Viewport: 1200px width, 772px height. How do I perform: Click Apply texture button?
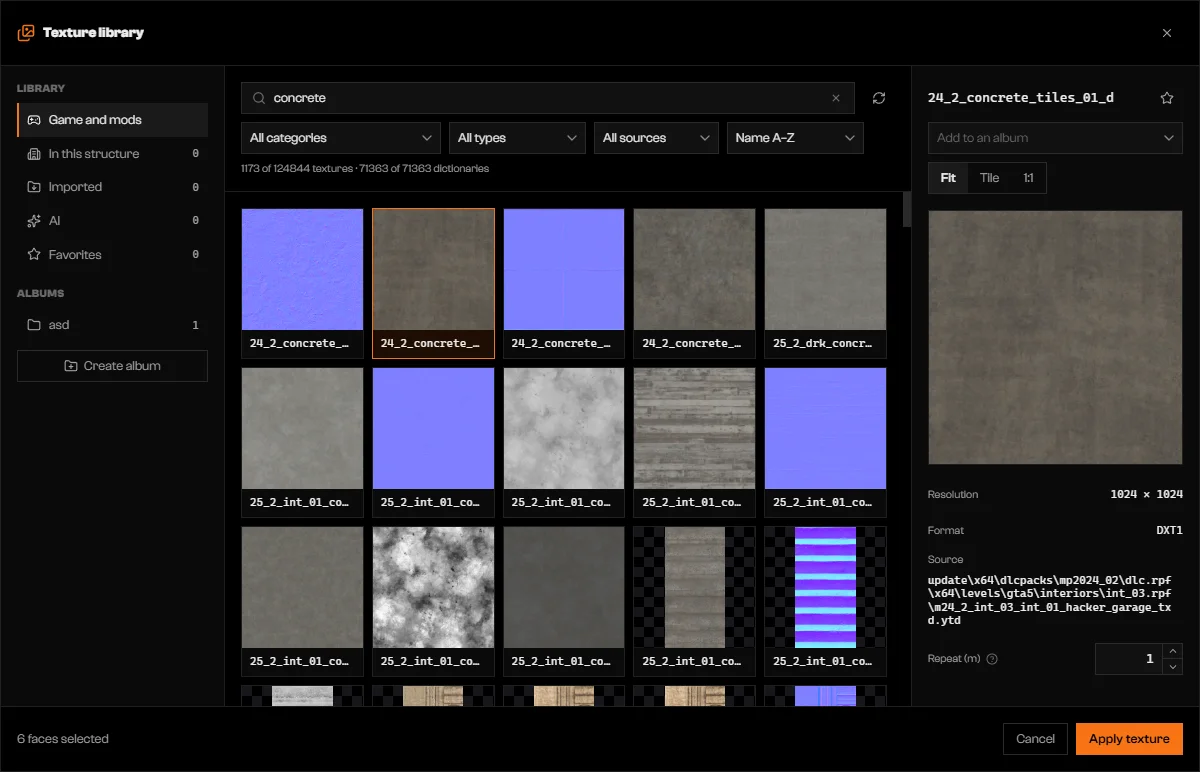click(x=1129, y=739)
